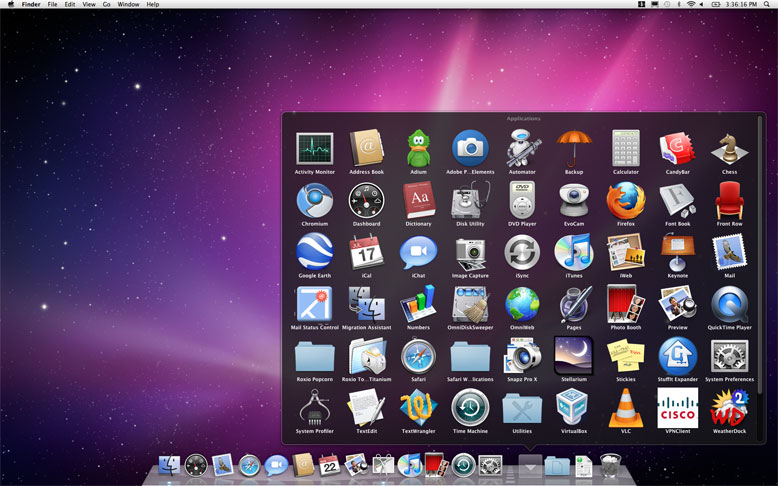Click the battery status icon
778x486 pixels.
click(x=716, y=4)
